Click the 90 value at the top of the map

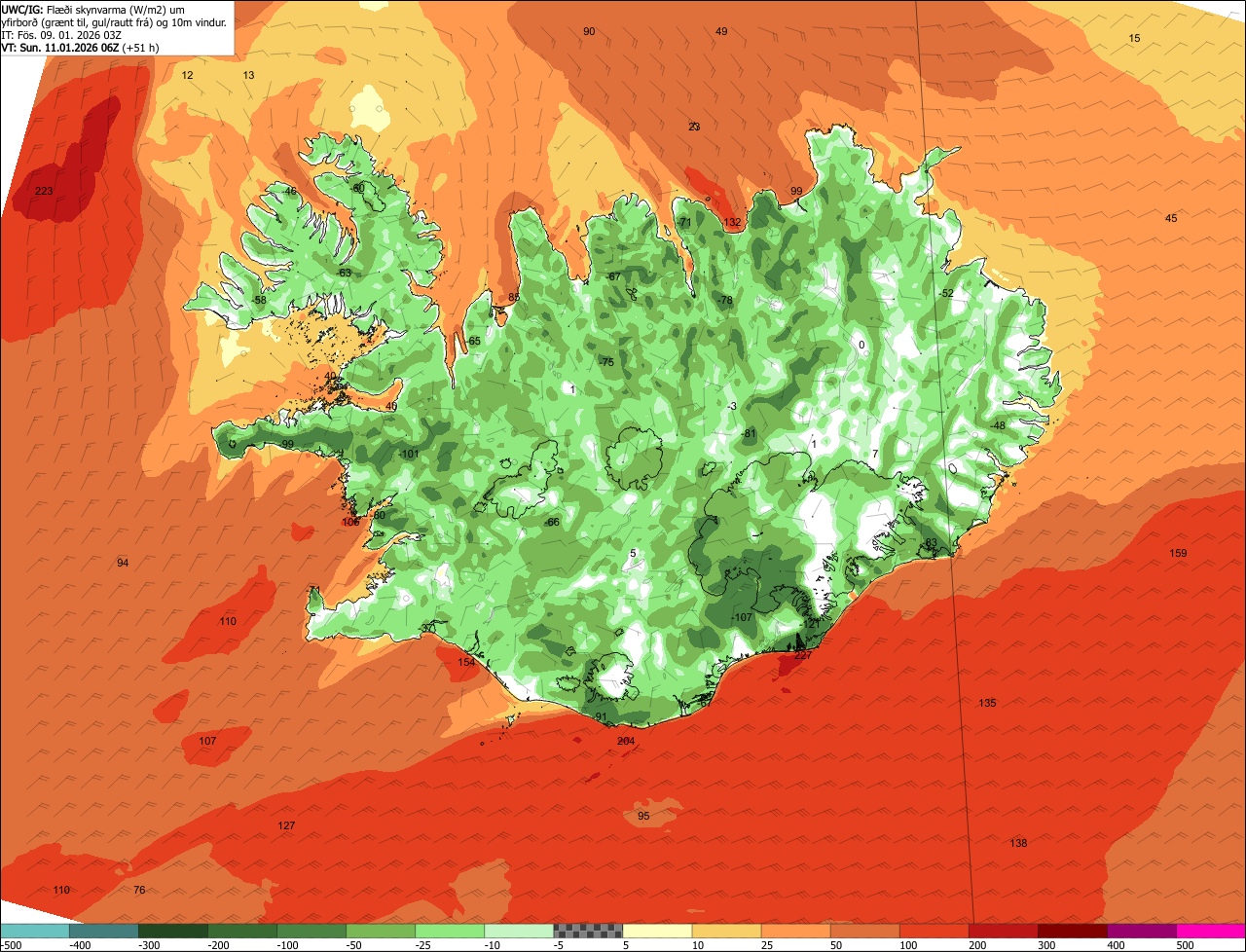pyautogui.click(x=589, y=31)
